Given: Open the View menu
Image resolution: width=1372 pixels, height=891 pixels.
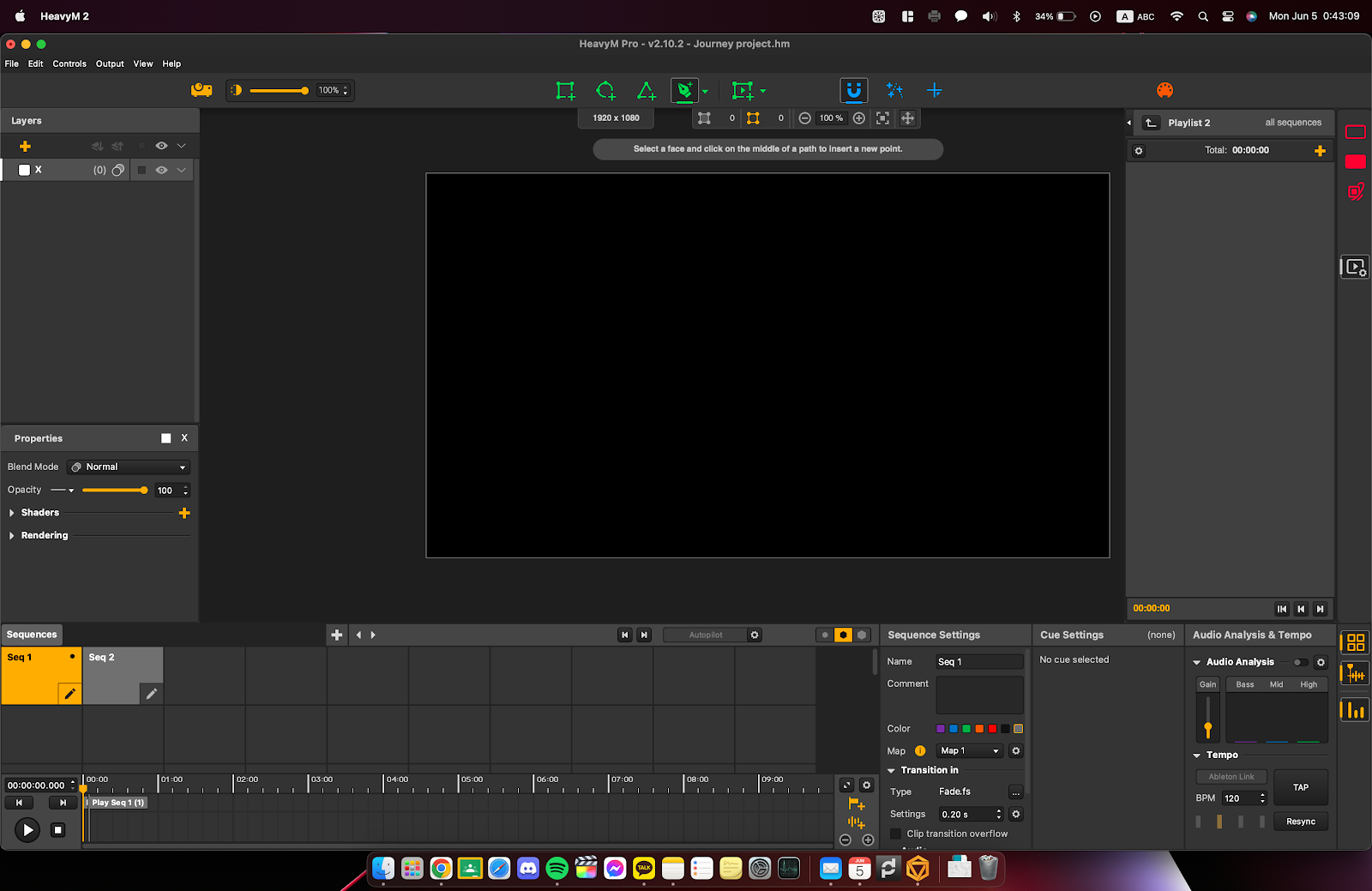Looking at the screenshot, I should click(x=143, y=63).
